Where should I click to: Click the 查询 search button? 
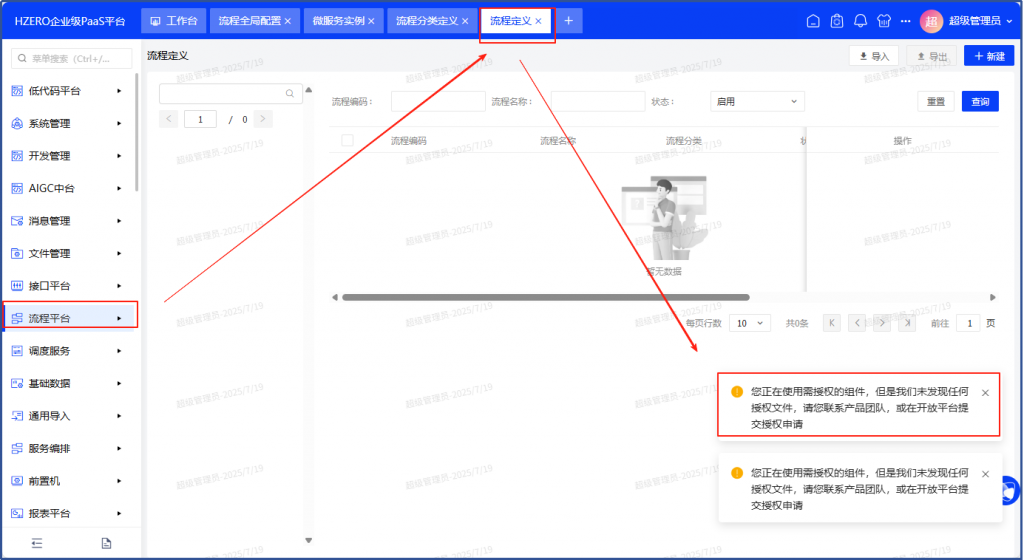pyautogui.click(x=980, y=101)
